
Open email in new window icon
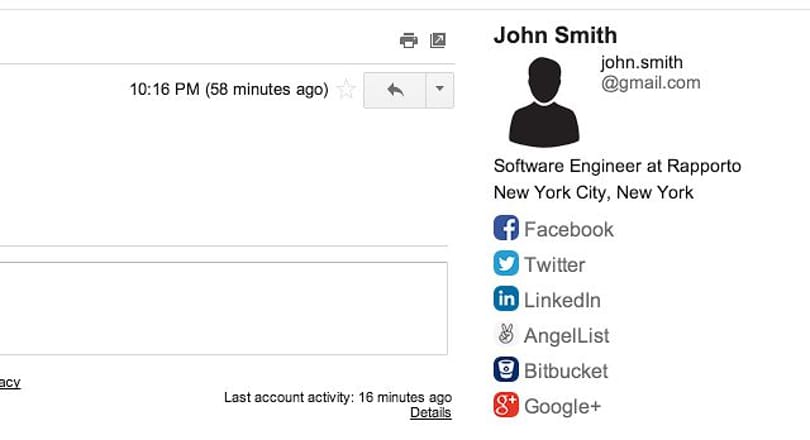438,40
